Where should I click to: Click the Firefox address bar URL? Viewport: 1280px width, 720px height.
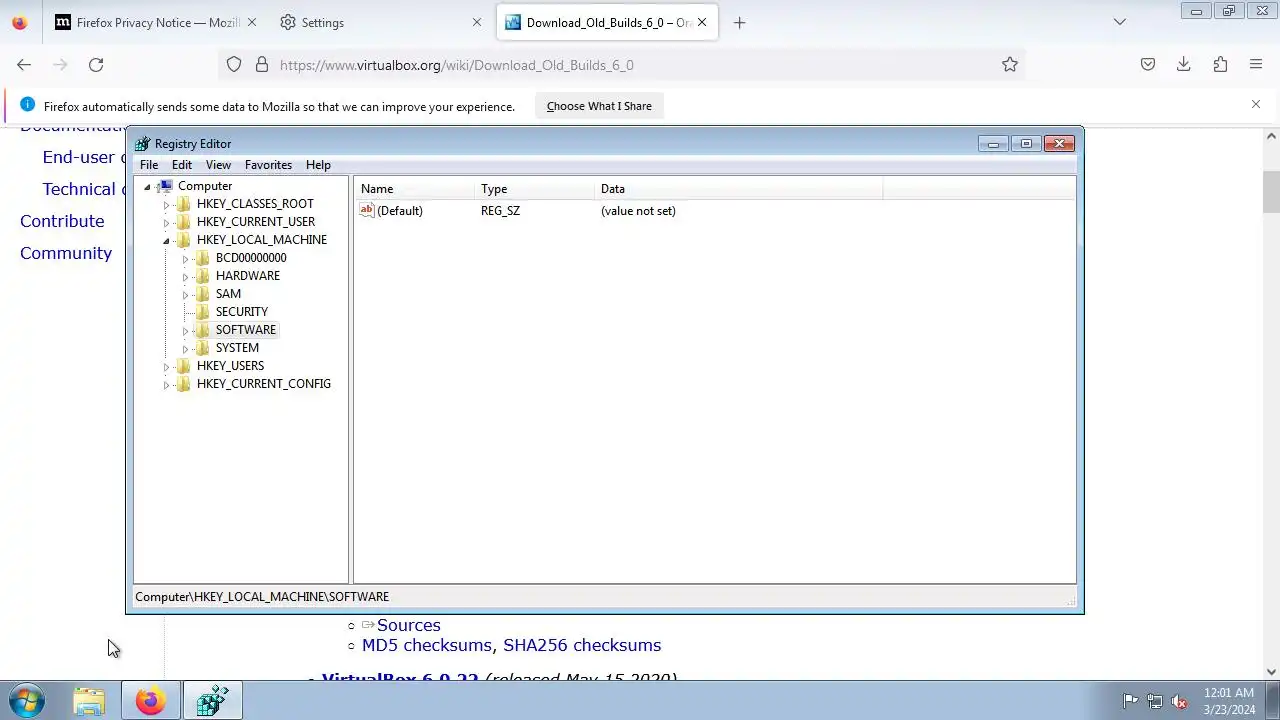(457, 65)
